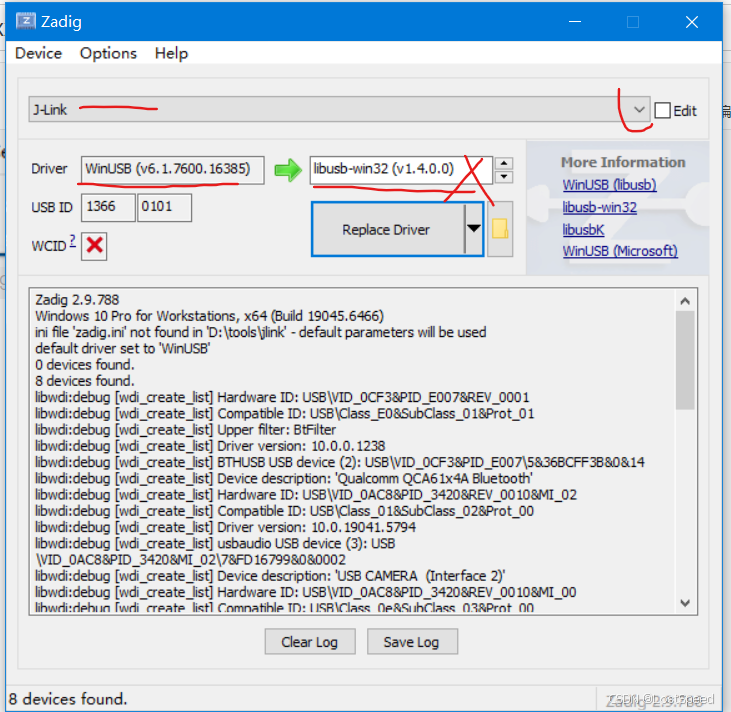
Task: Click the log scrollbar up arrow
Action: (685, 301)
